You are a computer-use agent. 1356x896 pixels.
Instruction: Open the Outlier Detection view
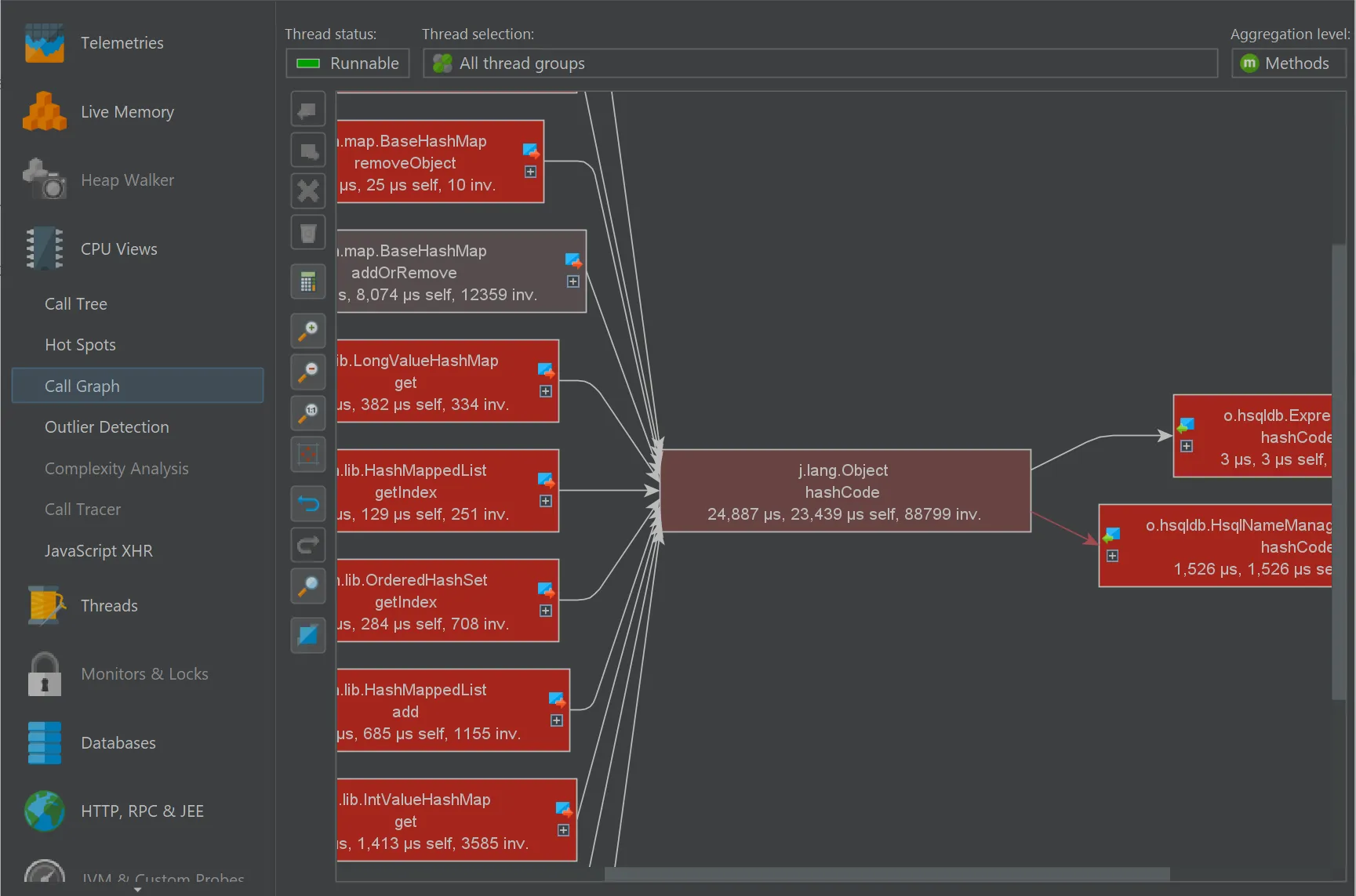[107, 426]
